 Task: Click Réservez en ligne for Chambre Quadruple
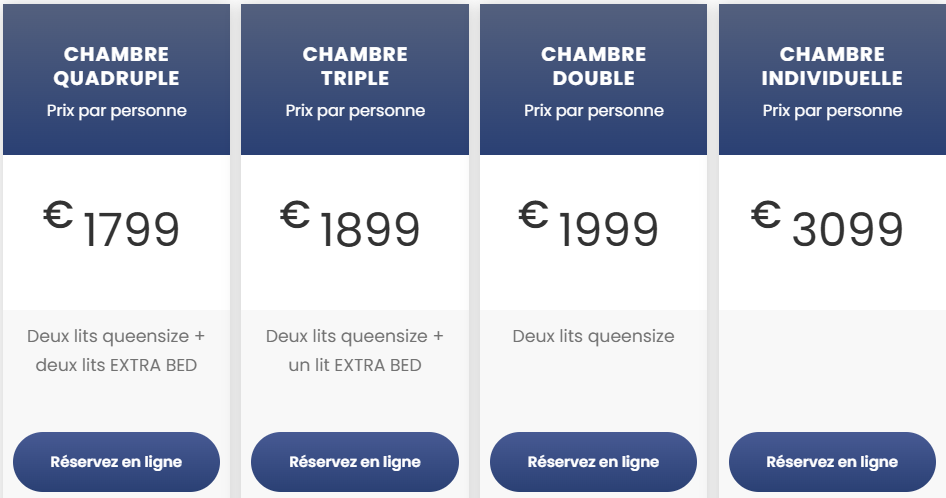[116, 462]
